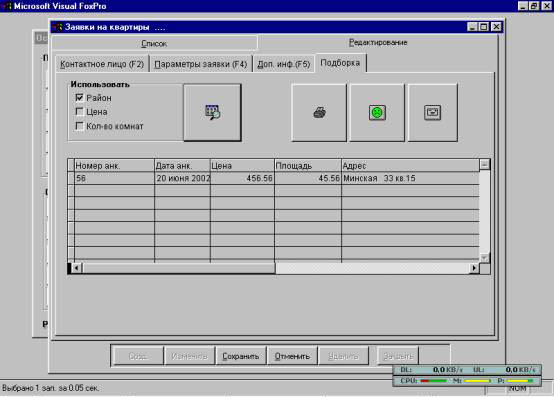Enable the Цена checkbox

(x=79, y=112)
